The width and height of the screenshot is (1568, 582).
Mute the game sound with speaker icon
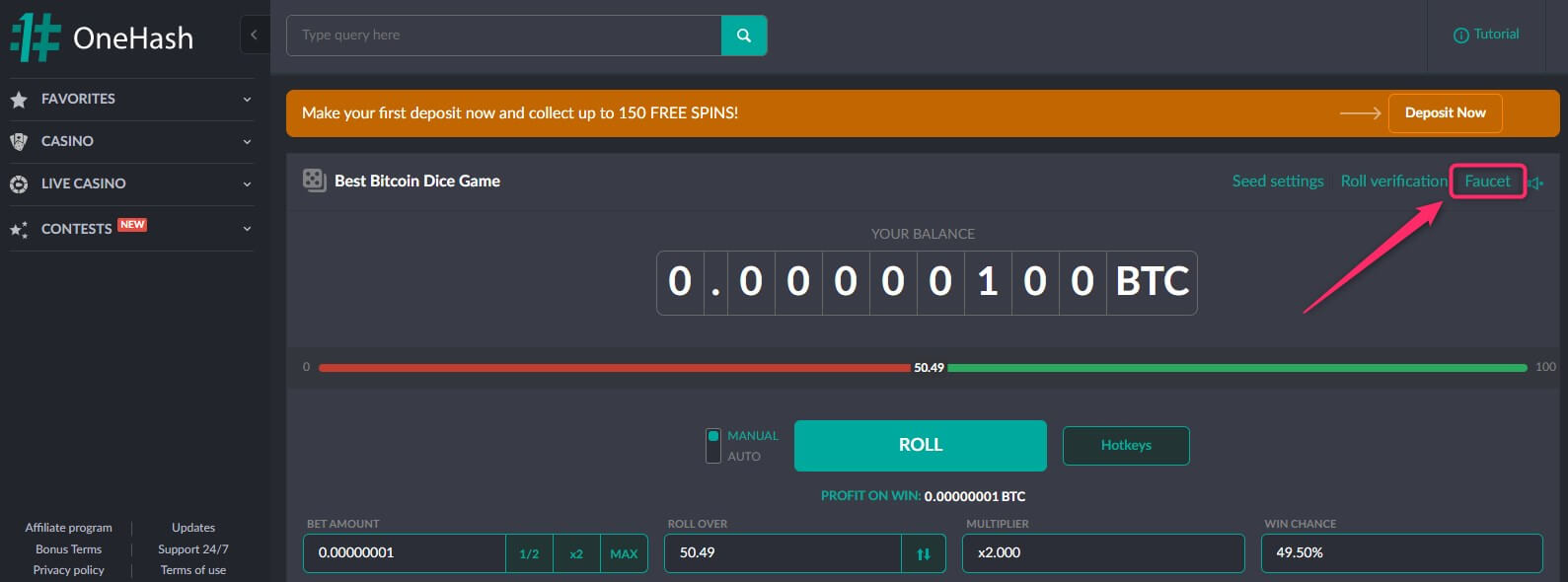1536,182
